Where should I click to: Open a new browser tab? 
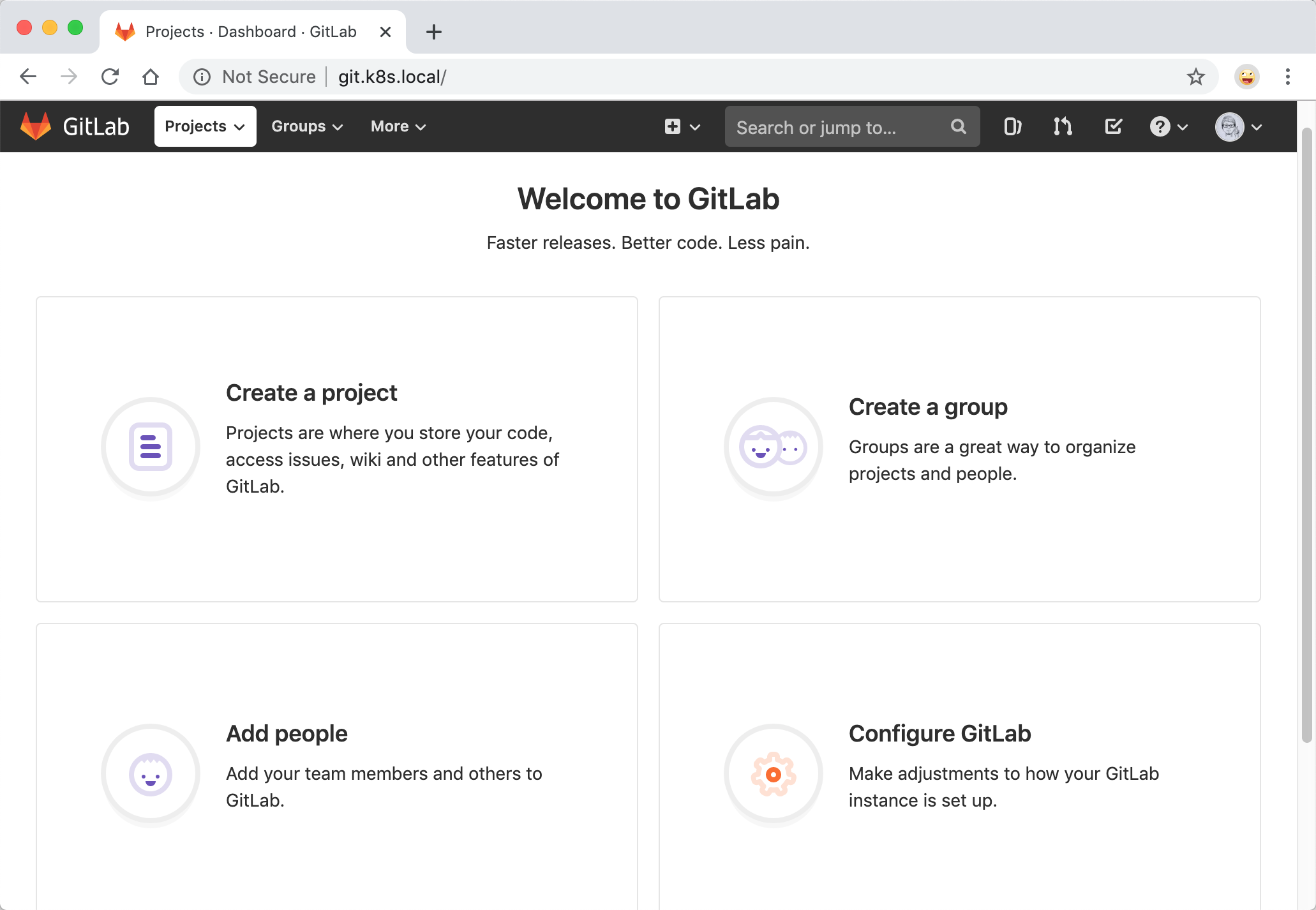tap(434, 32)
